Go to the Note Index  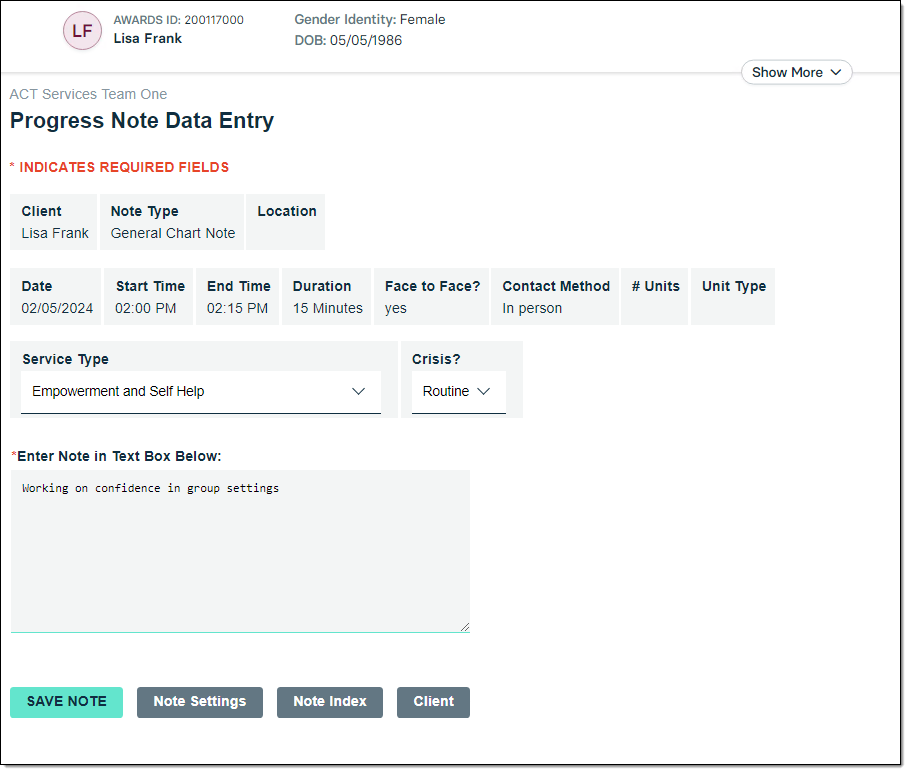pos(329,702)
